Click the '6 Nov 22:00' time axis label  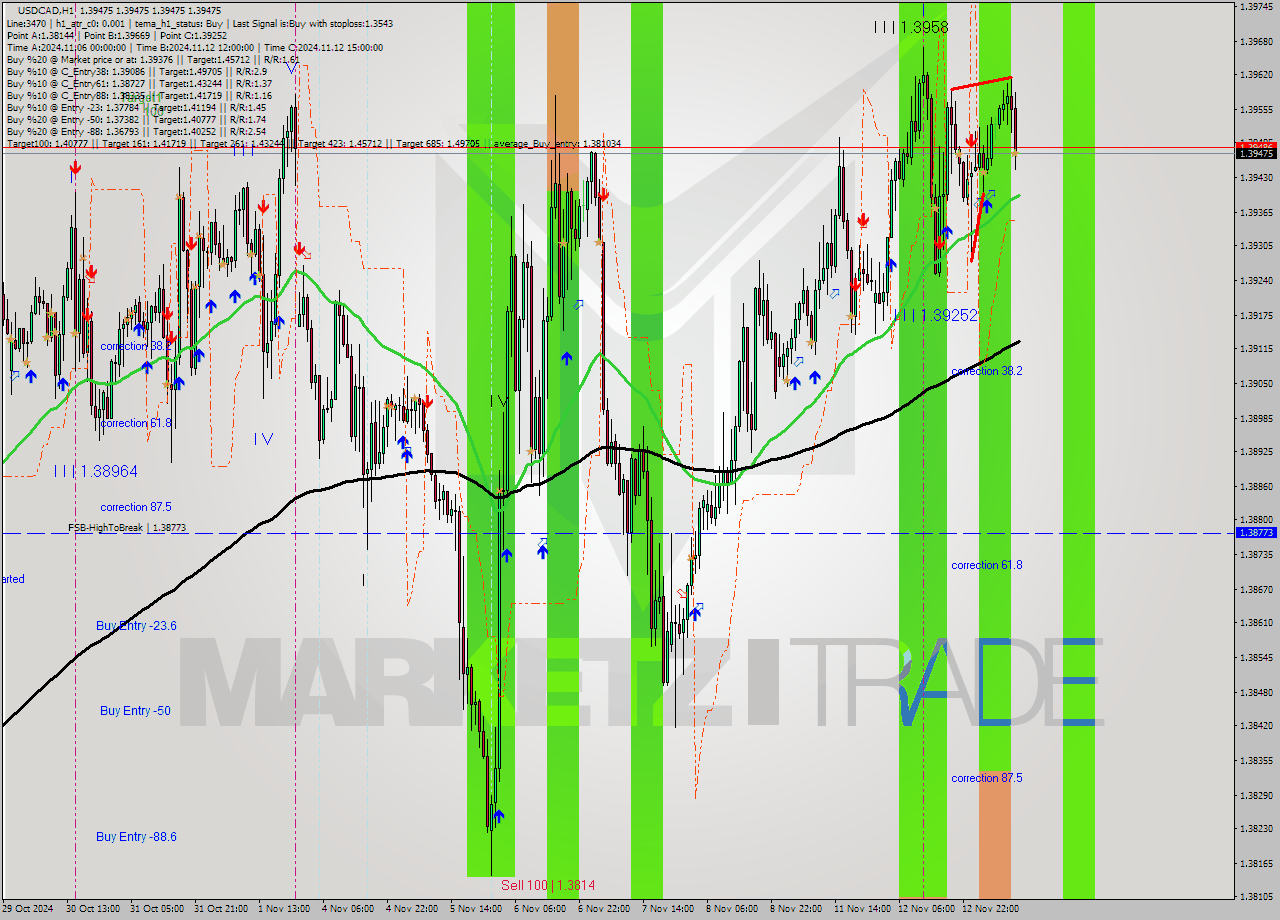(604, 908)
